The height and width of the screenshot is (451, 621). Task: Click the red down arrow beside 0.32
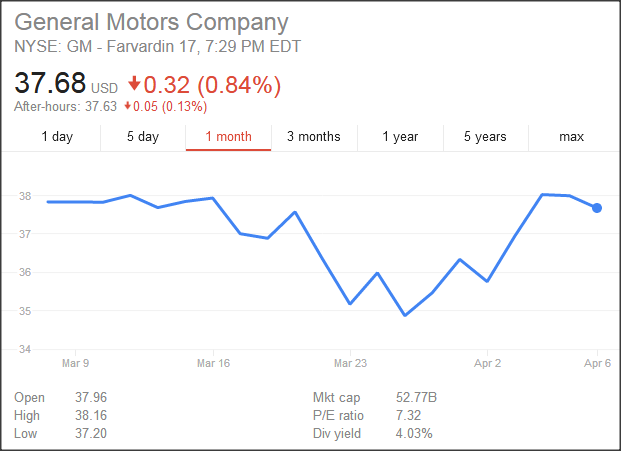point(135,86)
